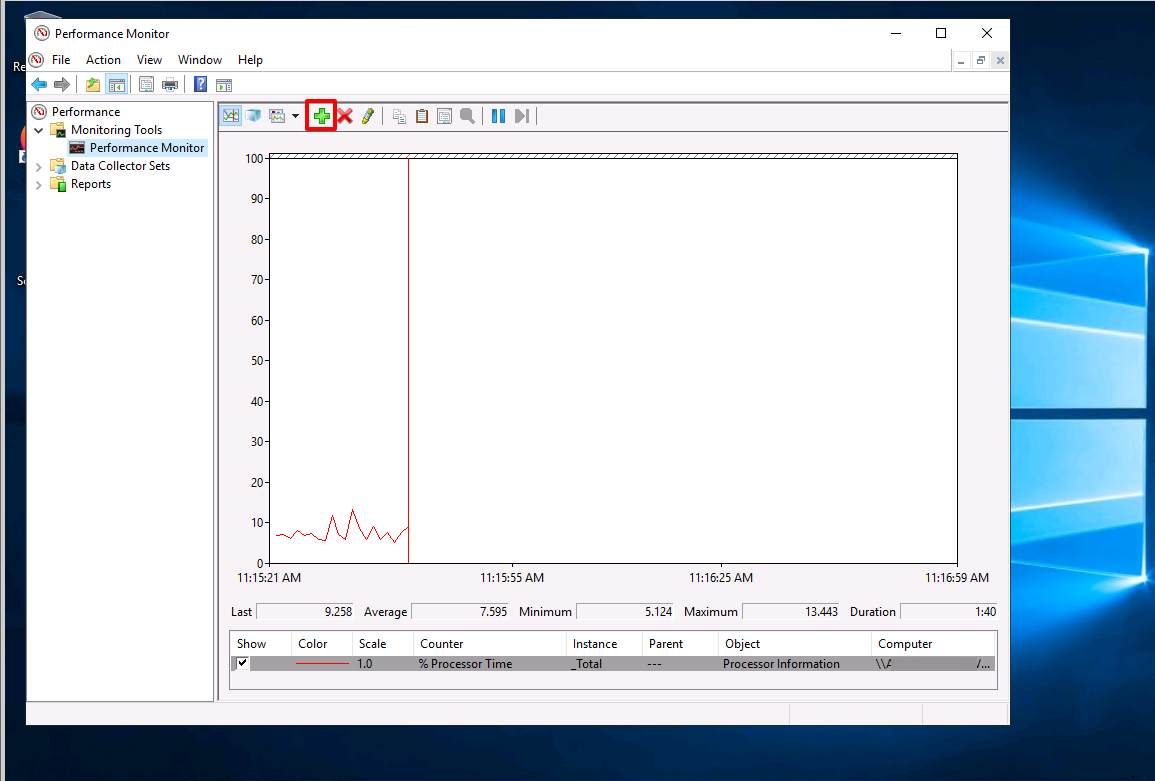The image size is (1155, 781).
Task: Open the graph type dropdown arrow
Action: pos(295,116)
